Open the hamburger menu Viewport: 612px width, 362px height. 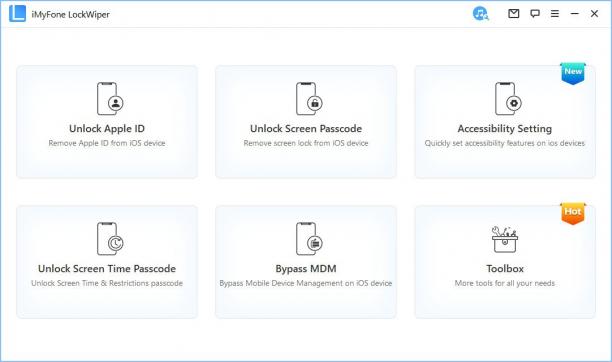(x=555, y=14)
